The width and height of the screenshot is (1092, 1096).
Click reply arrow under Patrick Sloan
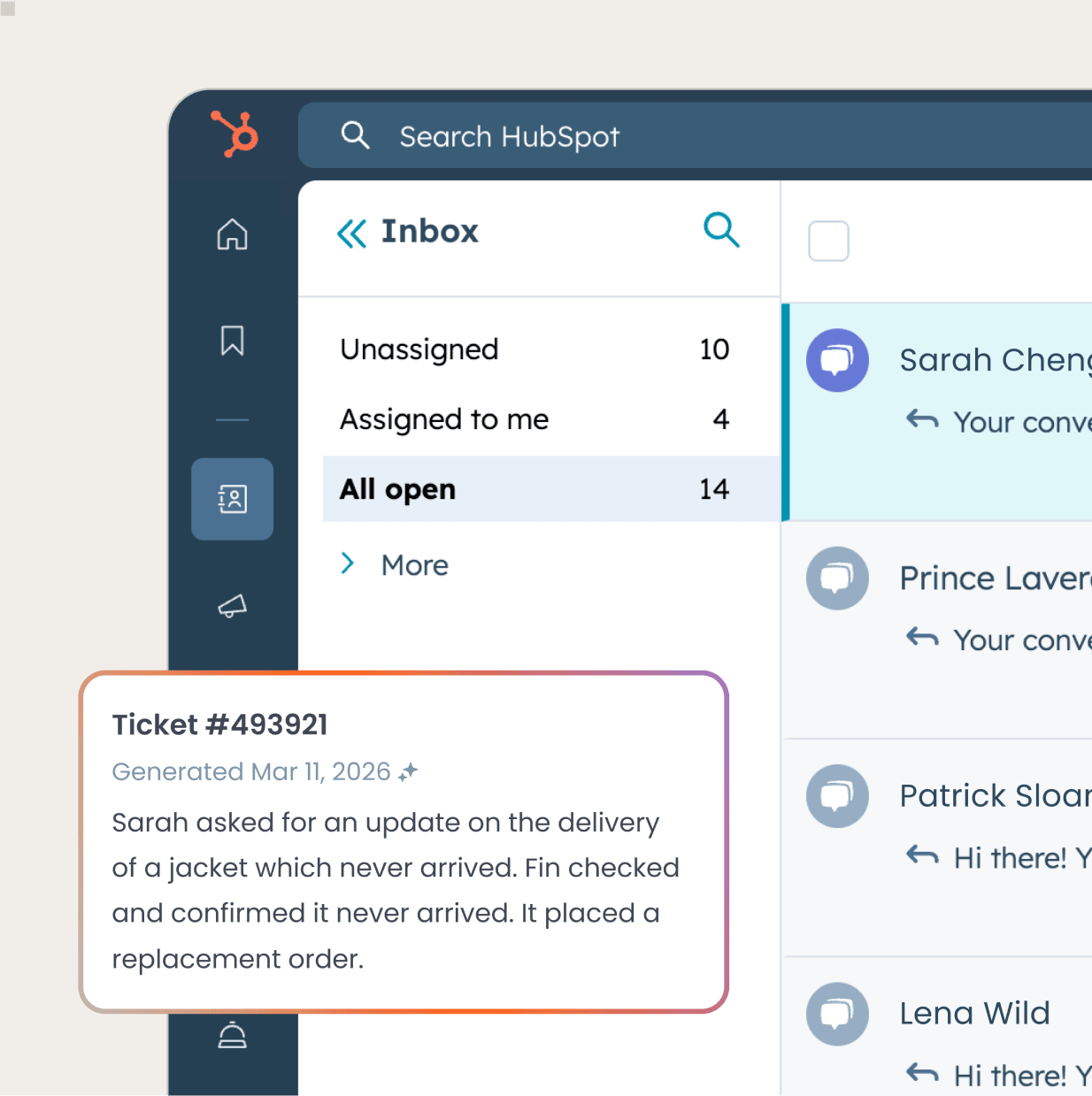click(922, 855)
